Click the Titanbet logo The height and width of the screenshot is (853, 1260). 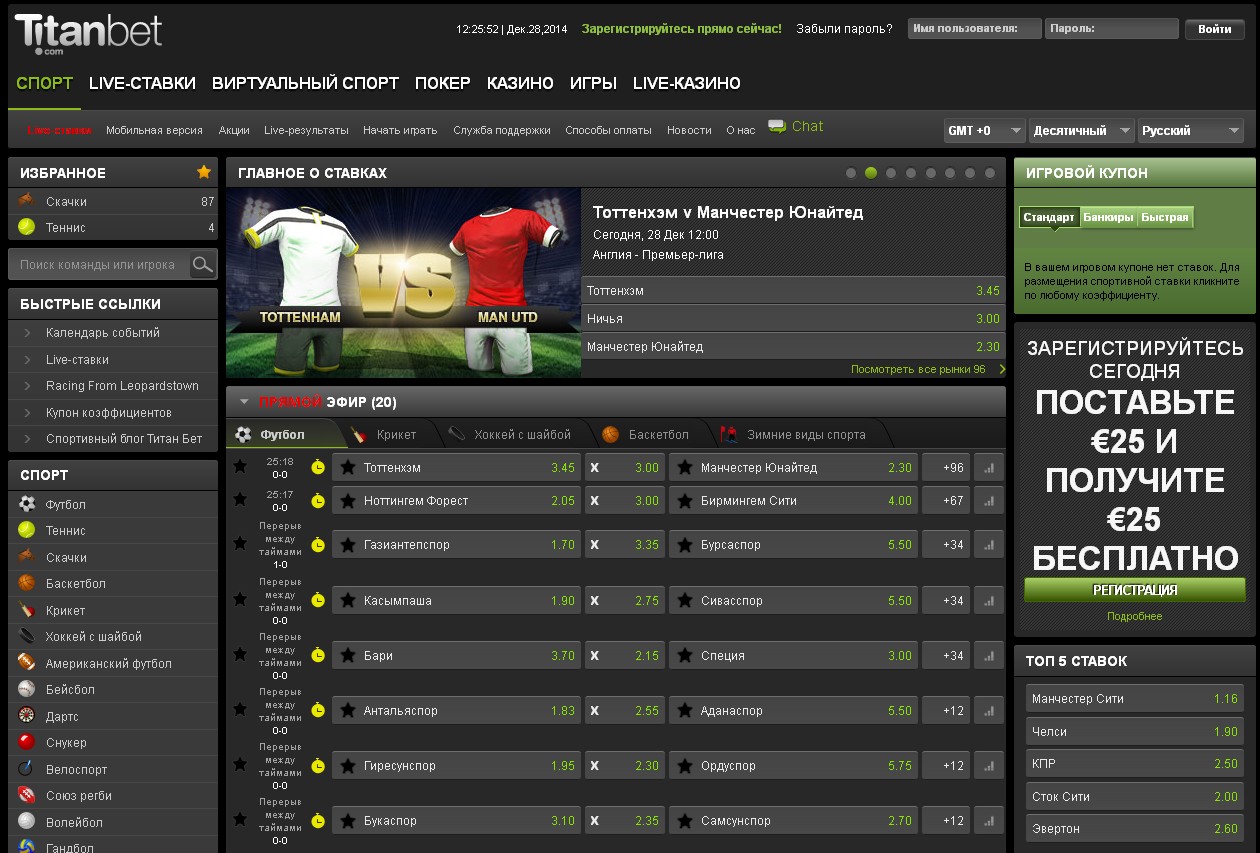coord(88,33)
